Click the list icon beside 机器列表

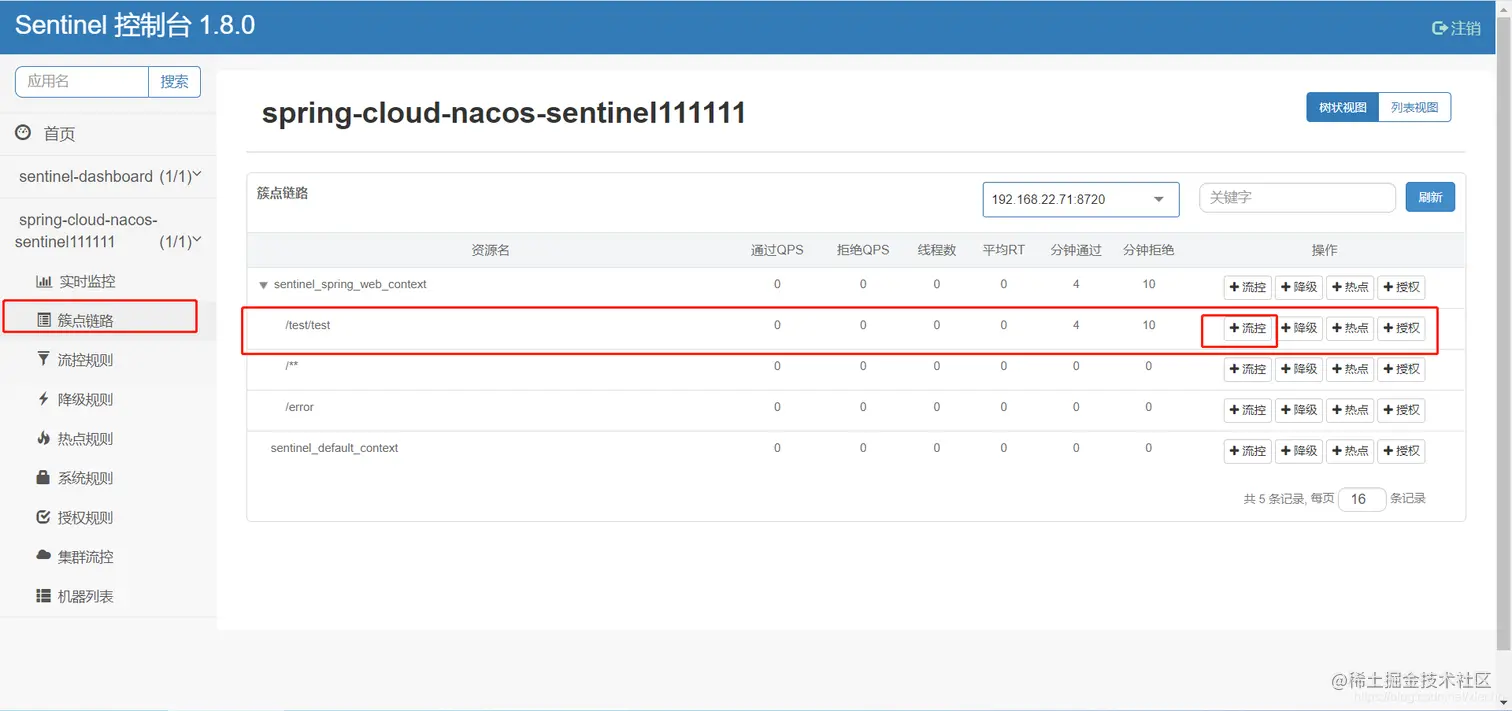[43, 596]
